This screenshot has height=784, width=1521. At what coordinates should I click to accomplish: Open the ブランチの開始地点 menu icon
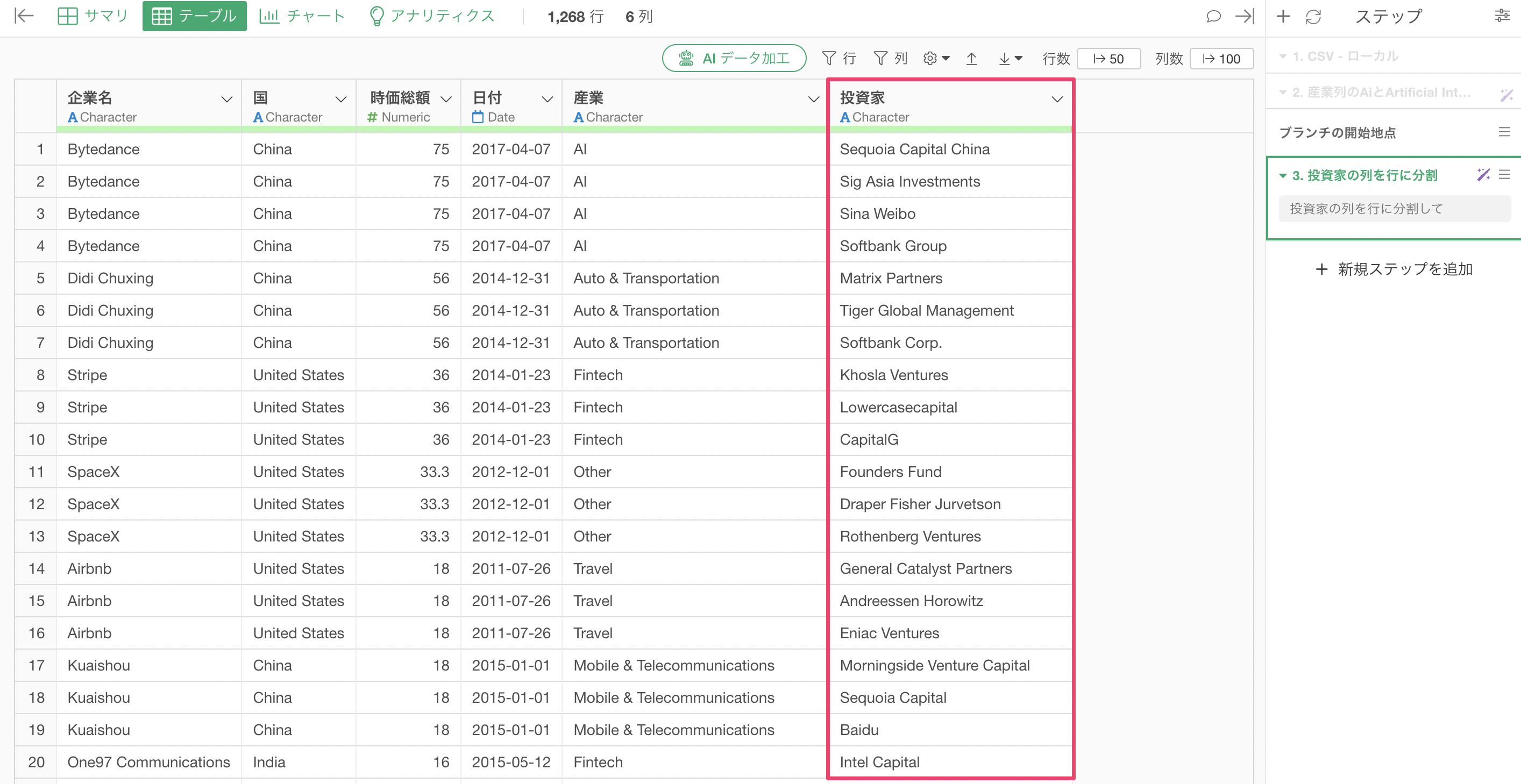click(x=1504, y=132)
